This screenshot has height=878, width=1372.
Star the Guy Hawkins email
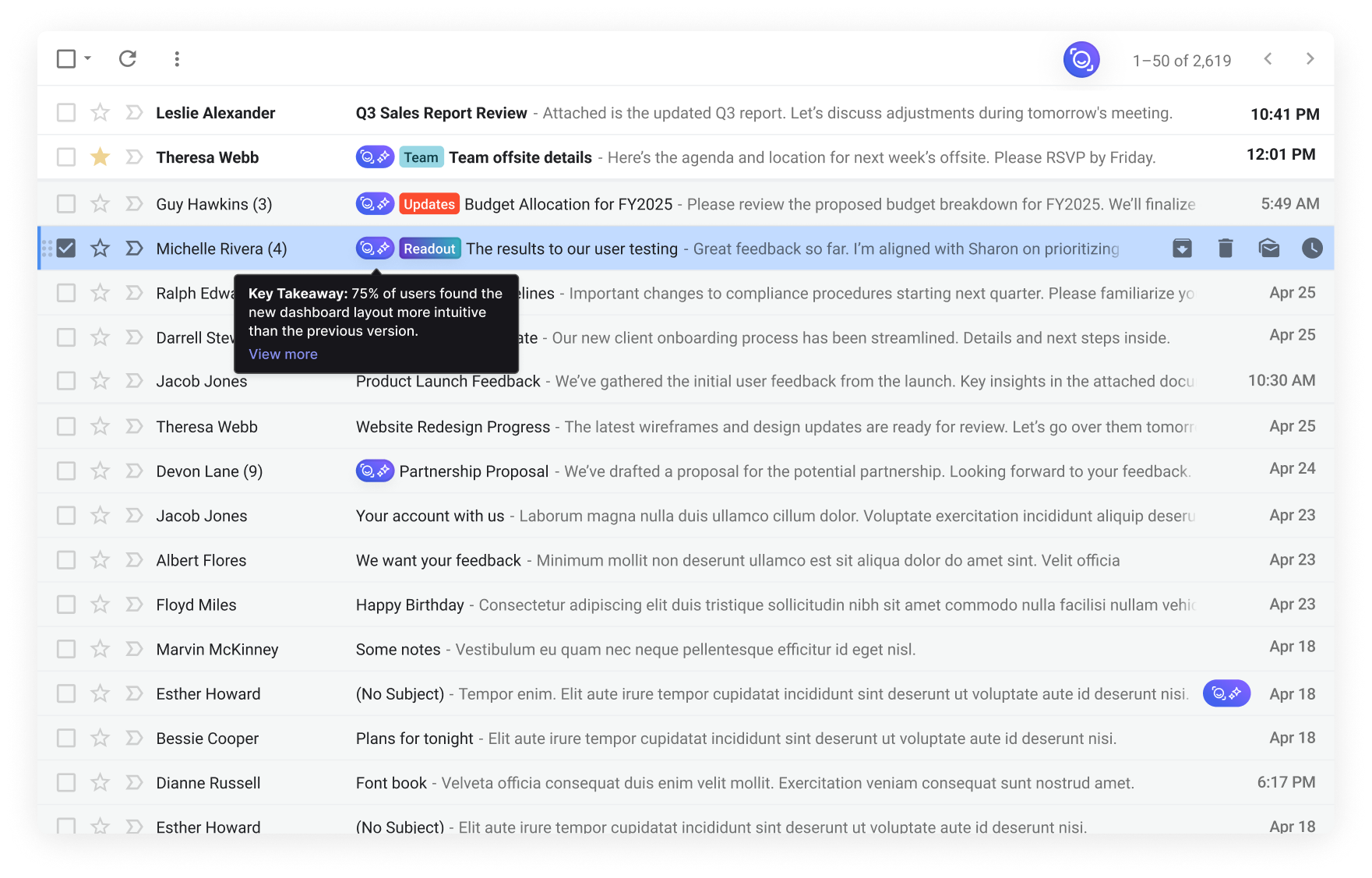point(100,204)
